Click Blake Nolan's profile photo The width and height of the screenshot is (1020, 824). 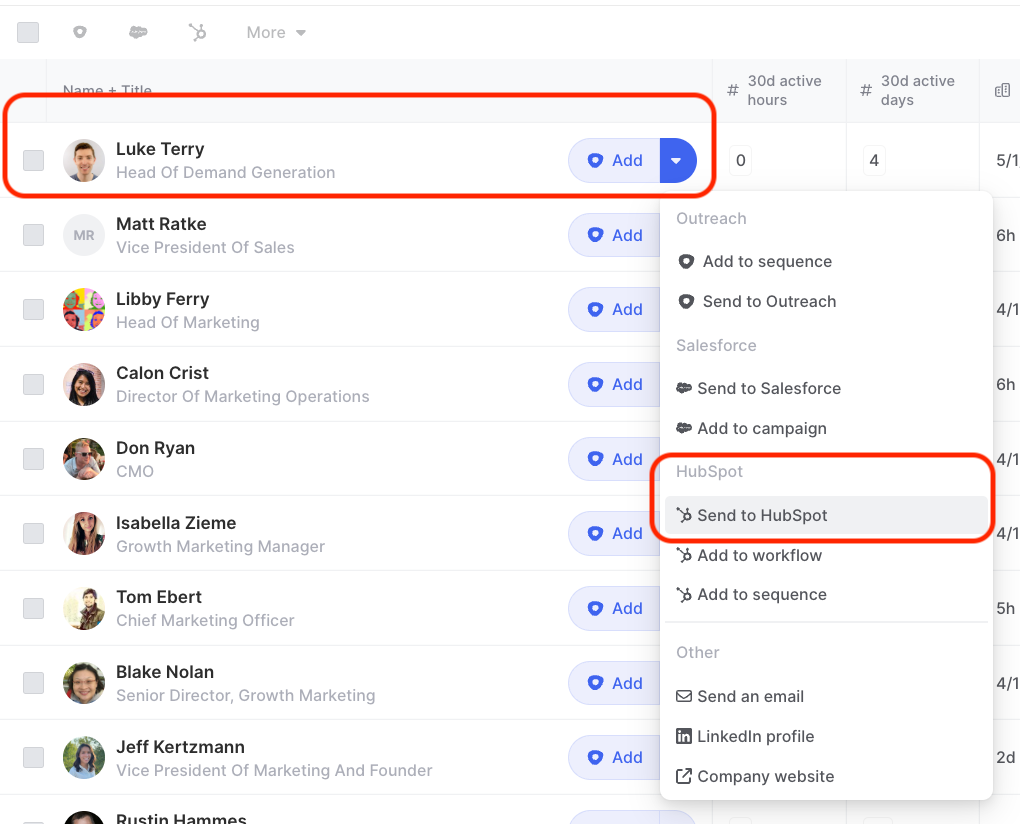click(84, 683)
